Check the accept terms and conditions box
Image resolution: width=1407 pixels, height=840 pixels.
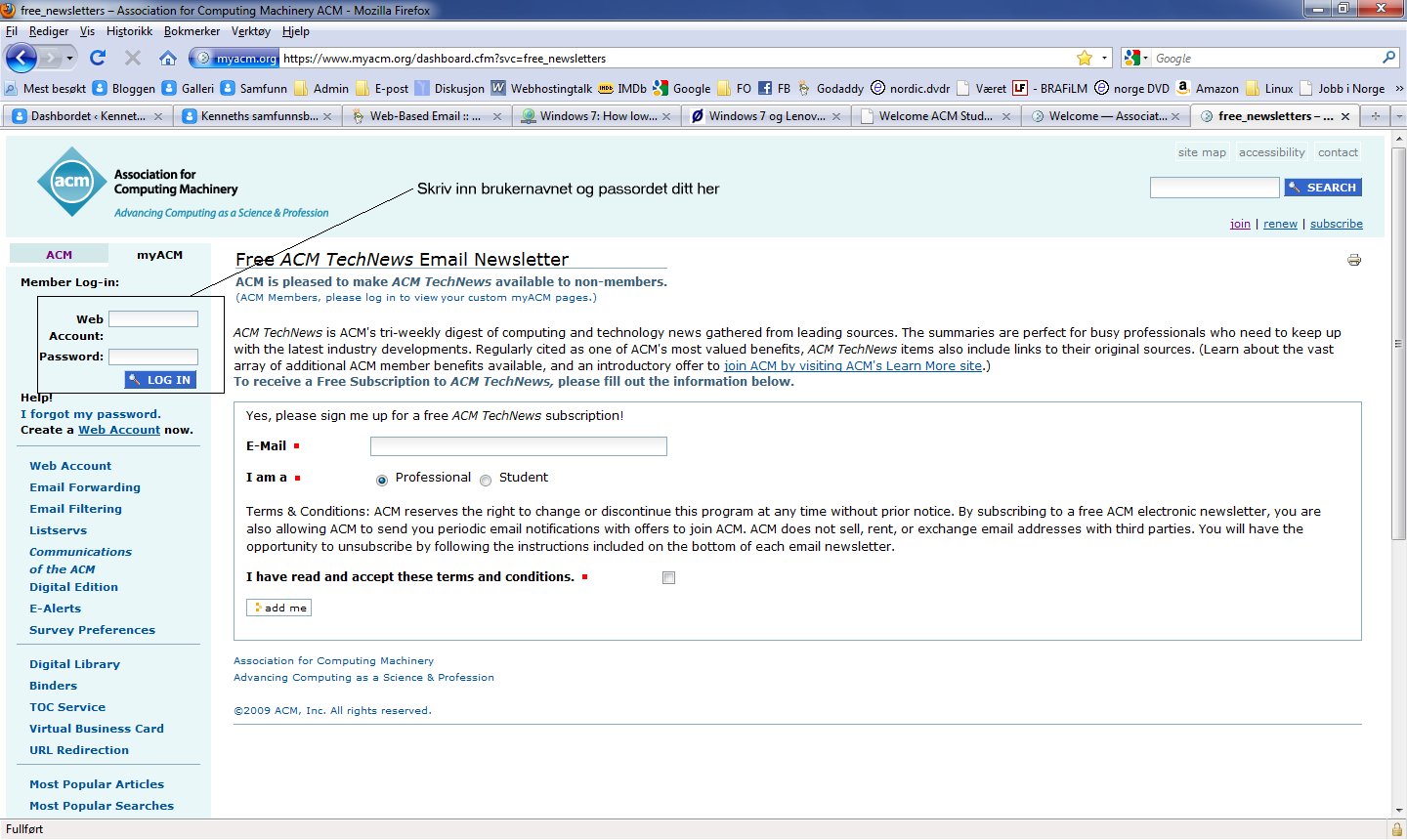[x=668, y=577]
